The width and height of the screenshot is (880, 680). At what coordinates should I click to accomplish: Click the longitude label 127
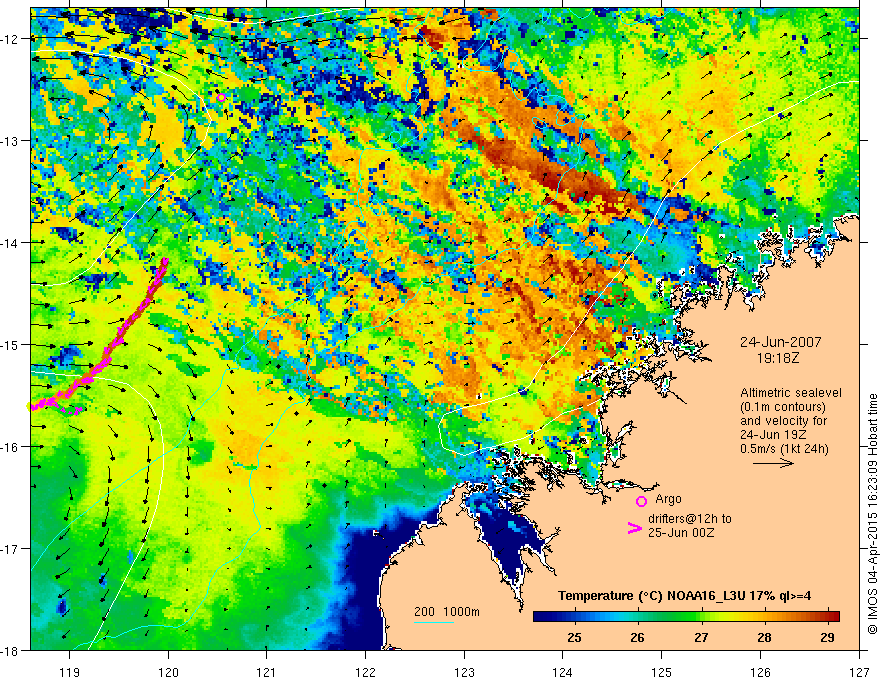(x=859, y=672)
